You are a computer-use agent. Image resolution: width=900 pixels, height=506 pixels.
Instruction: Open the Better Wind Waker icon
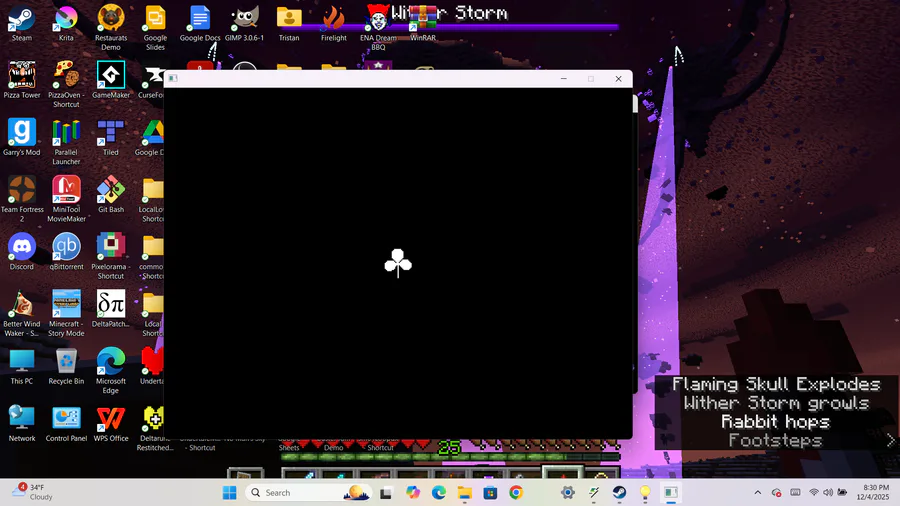[x=22, y=313]
